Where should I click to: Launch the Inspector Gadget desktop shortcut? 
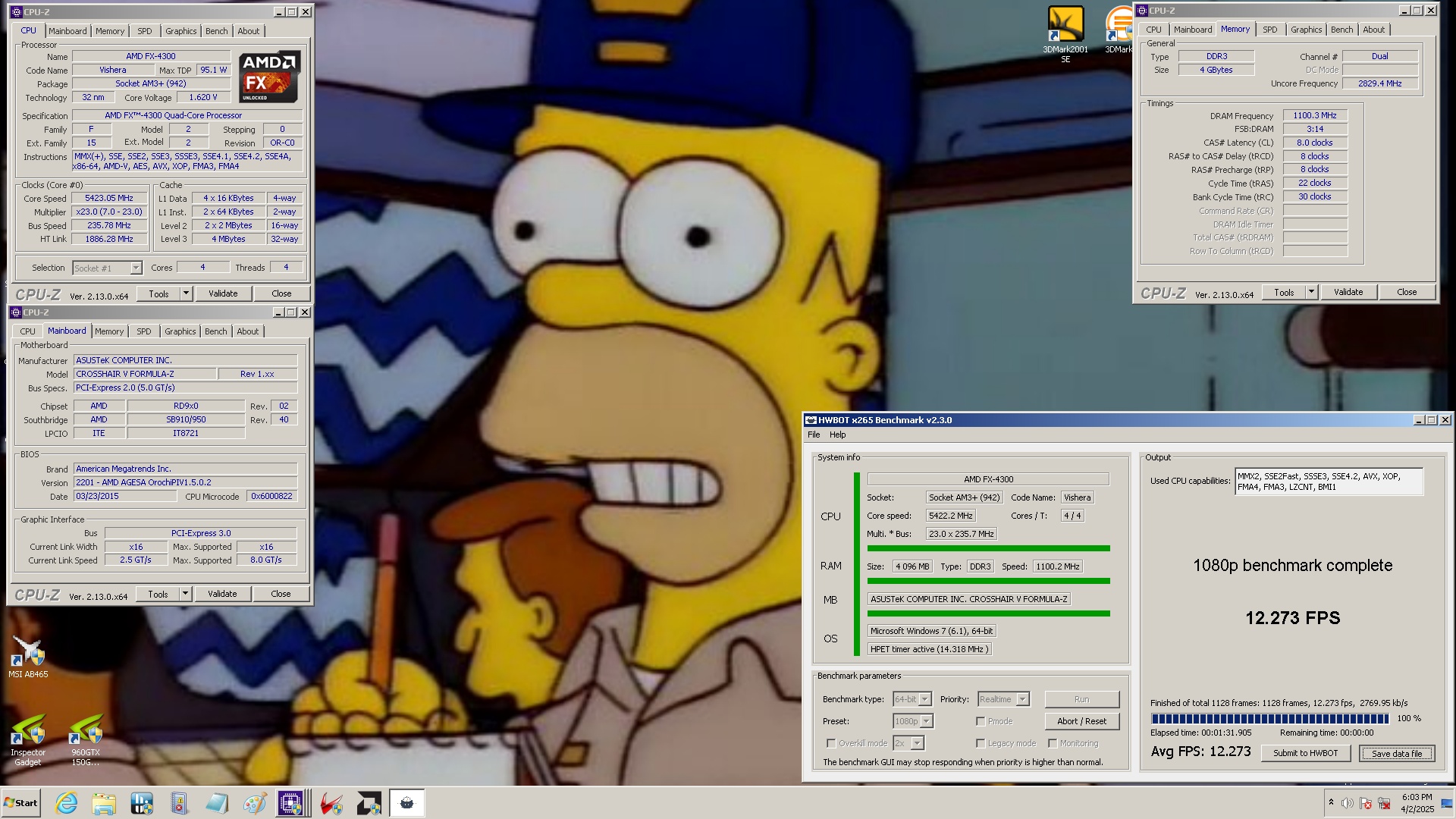coord(28,741)
